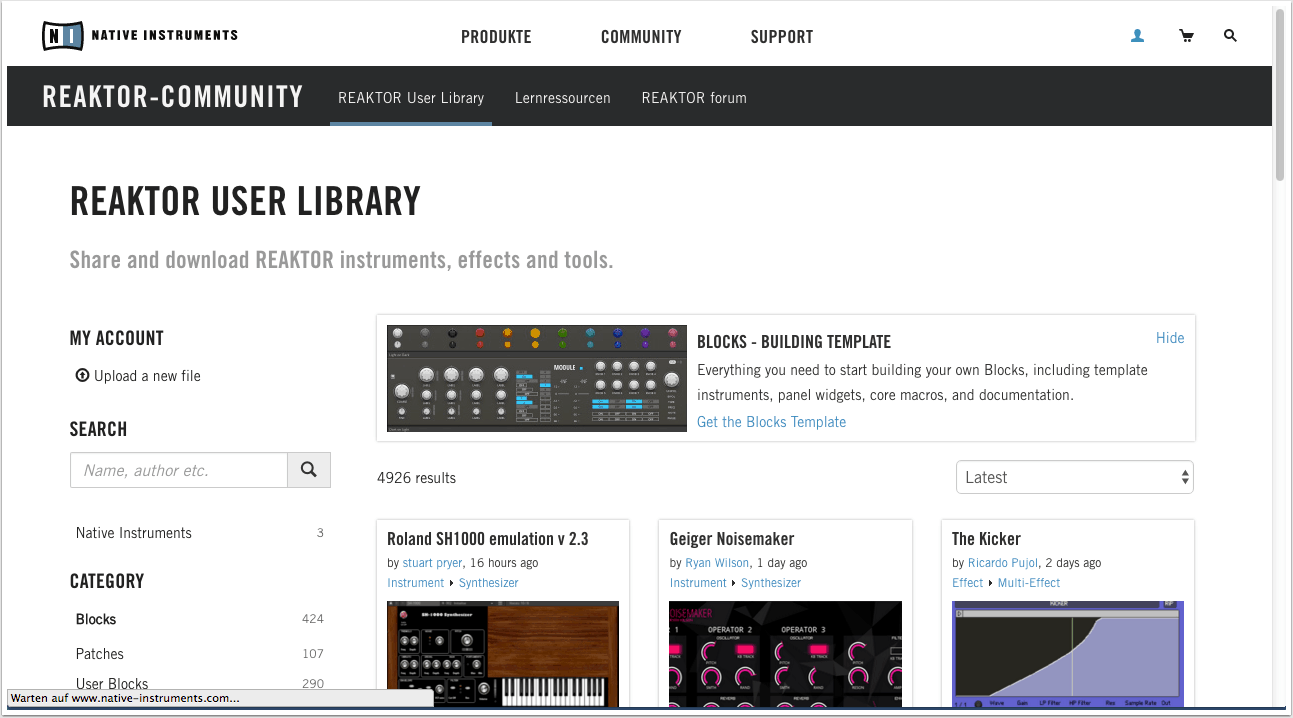Viewport: 1293px width, 718px height.
Task: Open the PRODUKTE menu
Action: [x=496, y=37]
